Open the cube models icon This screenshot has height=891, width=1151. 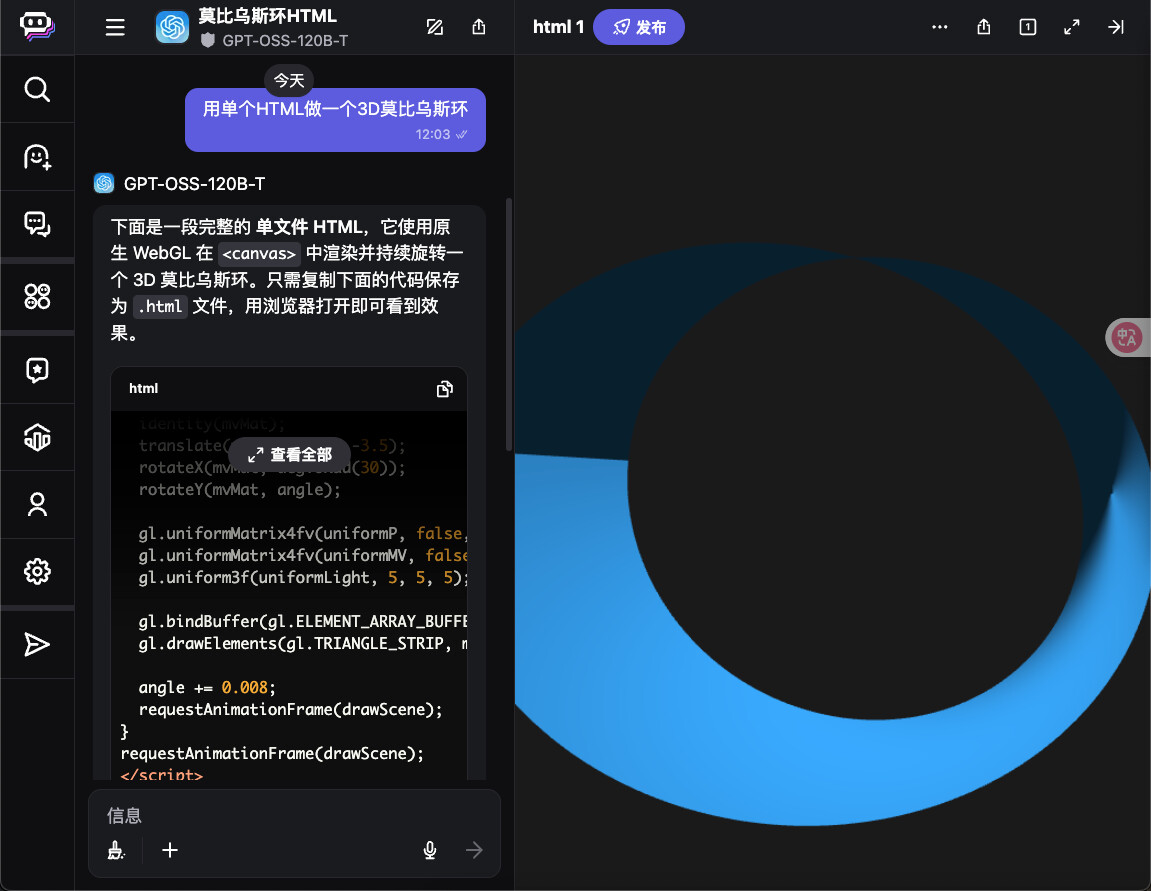pyautogui.click(x=37, y=437)
